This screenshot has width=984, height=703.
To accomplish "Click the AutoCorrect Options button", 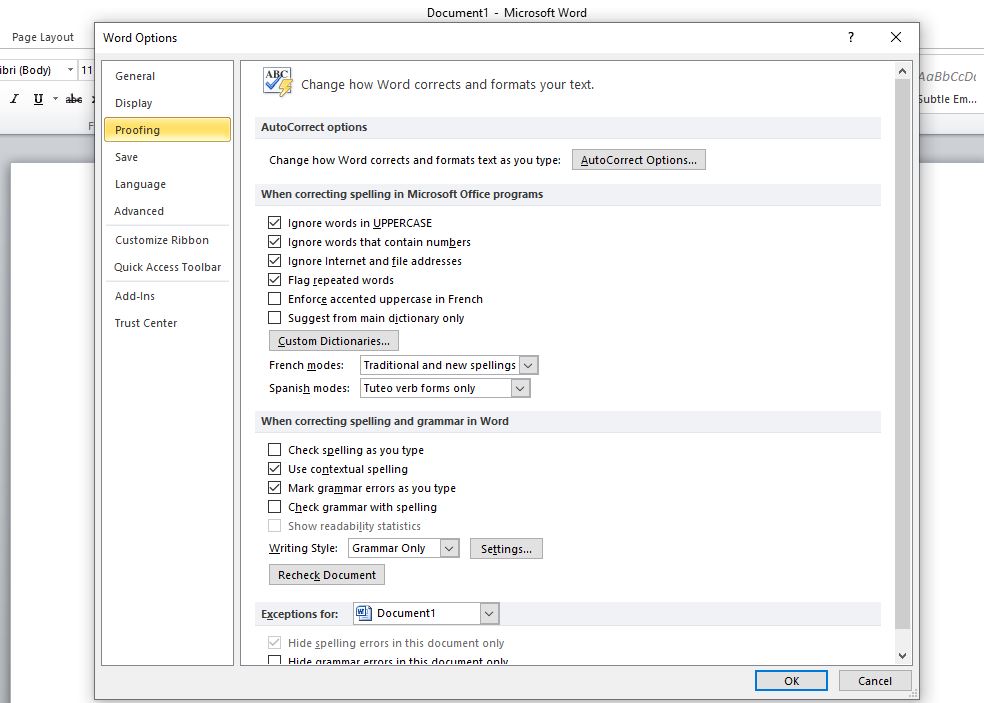I will click(x=638, y=159).
